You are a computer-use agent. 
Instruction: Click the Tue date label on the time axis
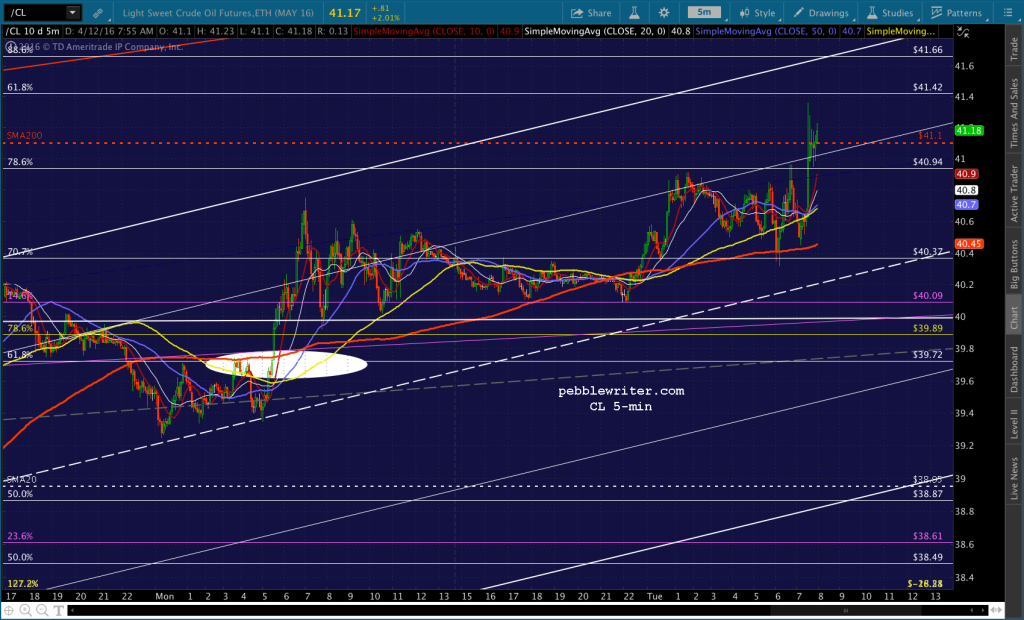tap(654, 596)
